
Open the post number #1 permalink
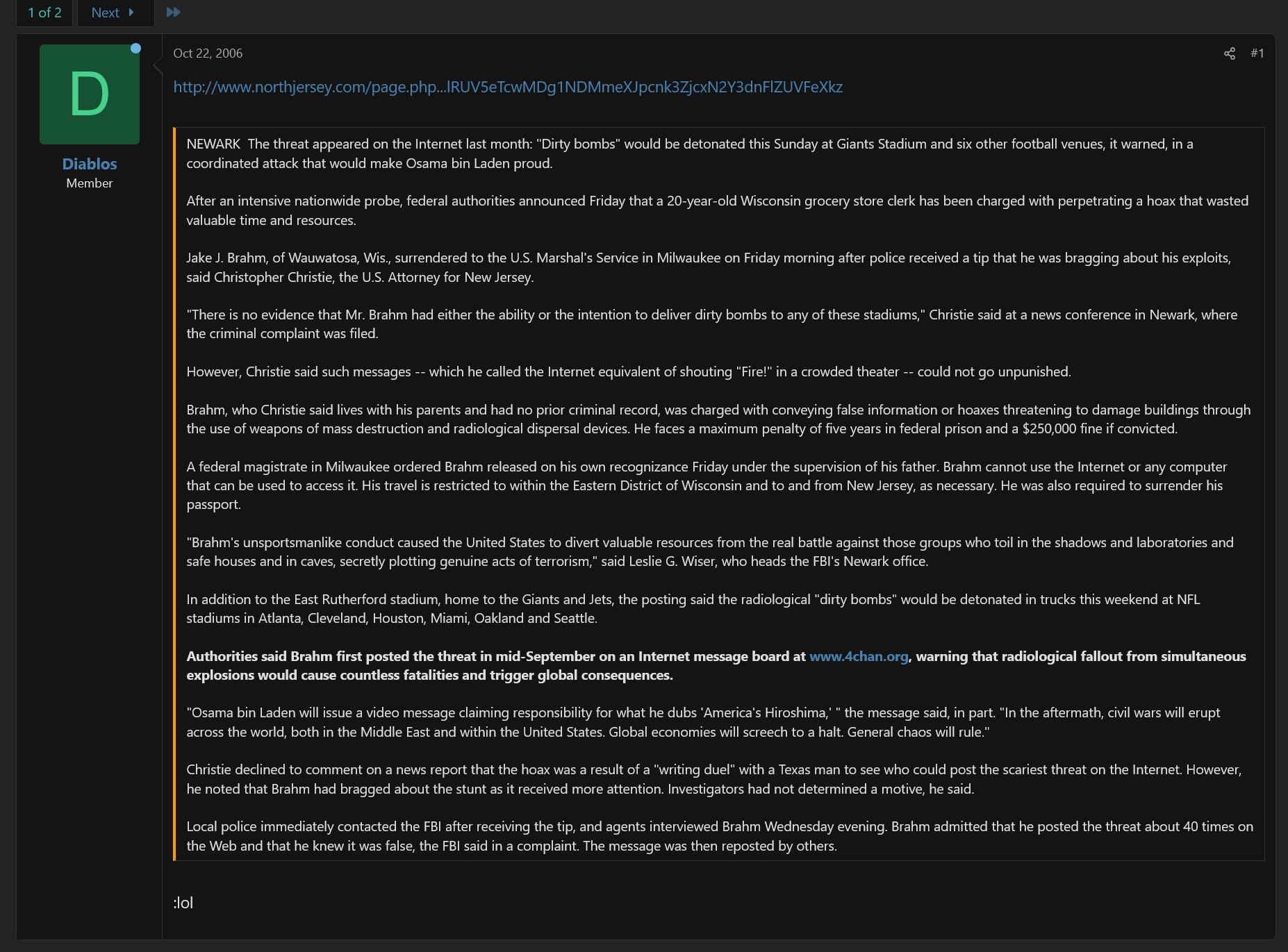click(1257, 53)
